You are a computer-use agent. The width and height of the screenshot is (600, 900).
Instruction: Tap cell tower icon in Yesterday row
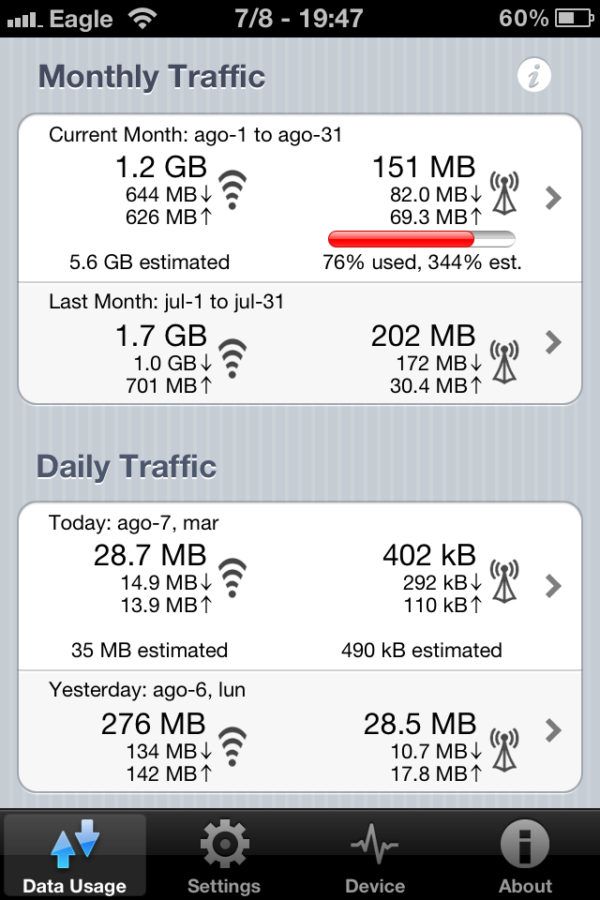click(505, 749)
